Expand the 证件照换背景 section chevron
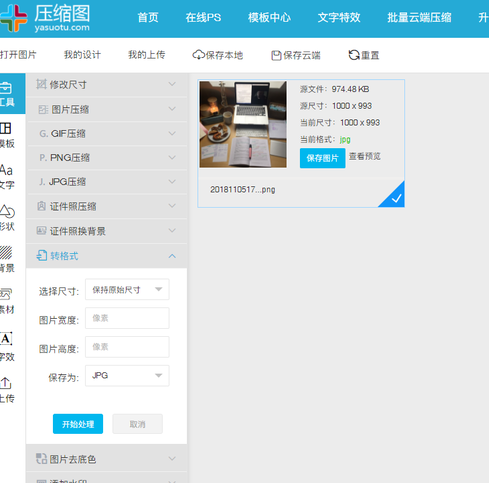This screenshot has height=483, width=489. [x=172, y=230]
